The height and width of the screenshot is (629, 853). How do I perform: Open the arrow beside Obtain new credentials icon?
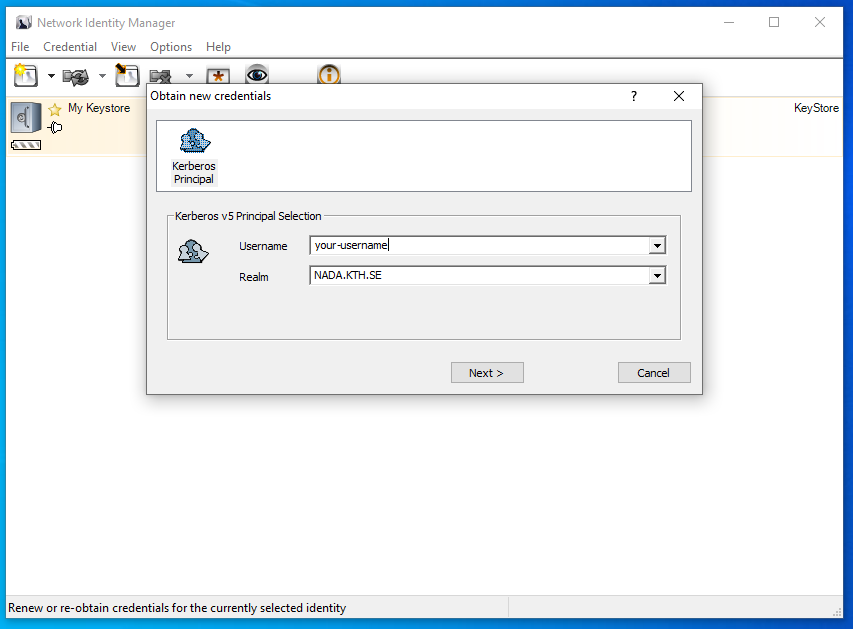click(x=51, y=76)
